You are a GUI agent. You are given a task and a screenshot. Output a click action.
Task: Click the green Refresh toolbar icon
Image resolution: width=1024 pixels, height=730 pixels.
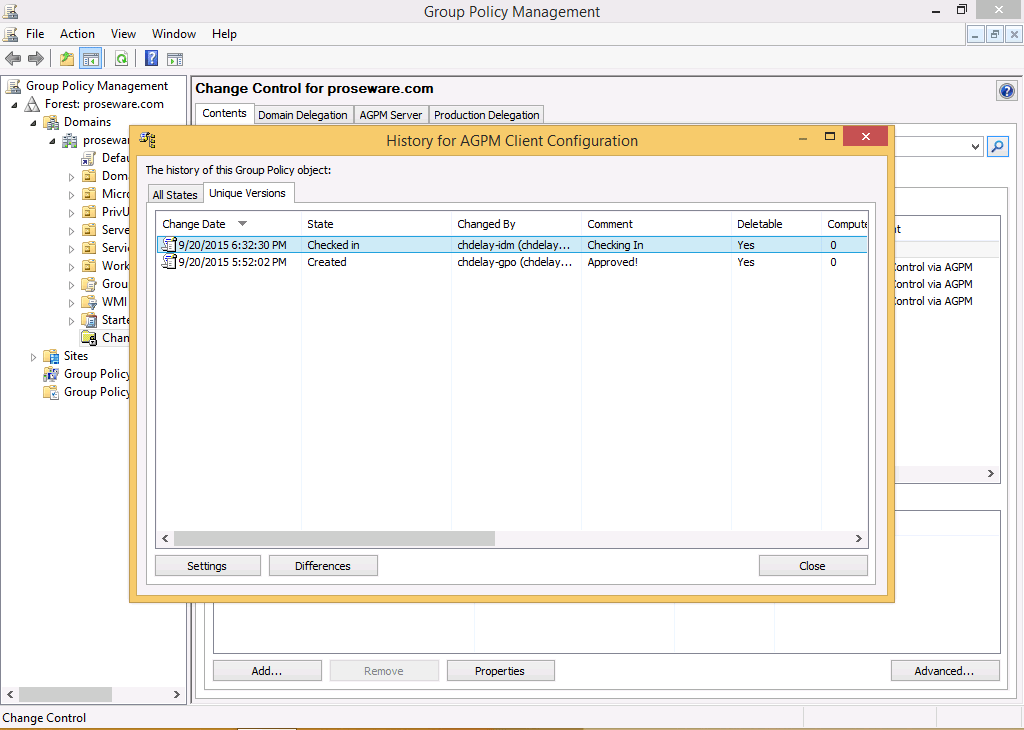click(x=121, y=59)
